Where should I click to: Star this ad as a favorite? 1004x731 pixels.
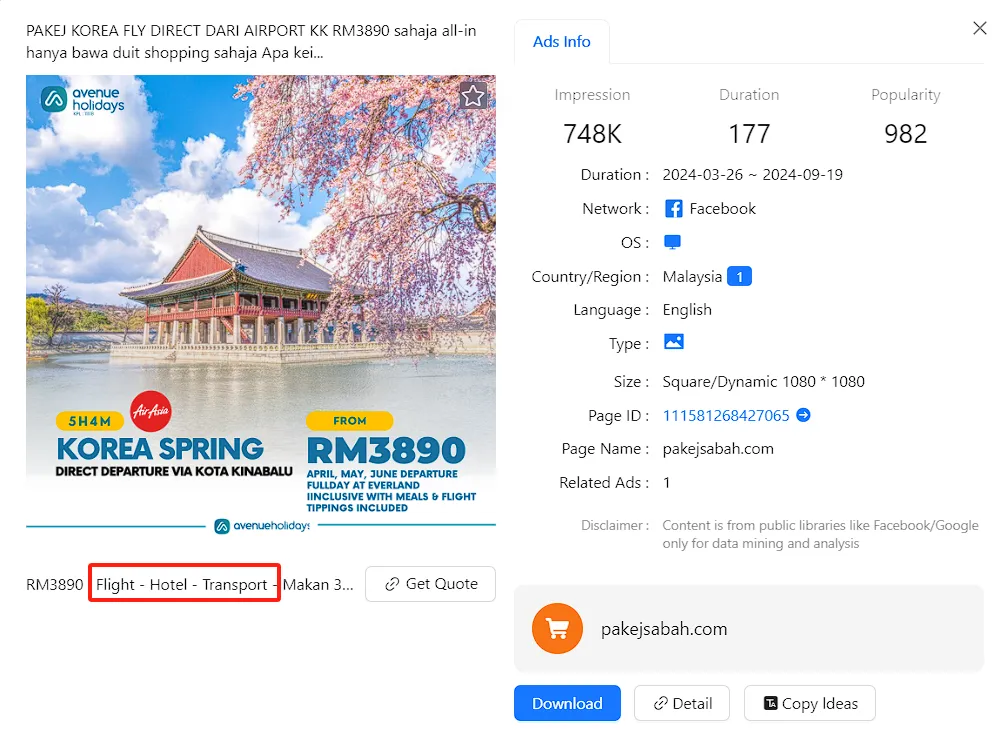473,96
